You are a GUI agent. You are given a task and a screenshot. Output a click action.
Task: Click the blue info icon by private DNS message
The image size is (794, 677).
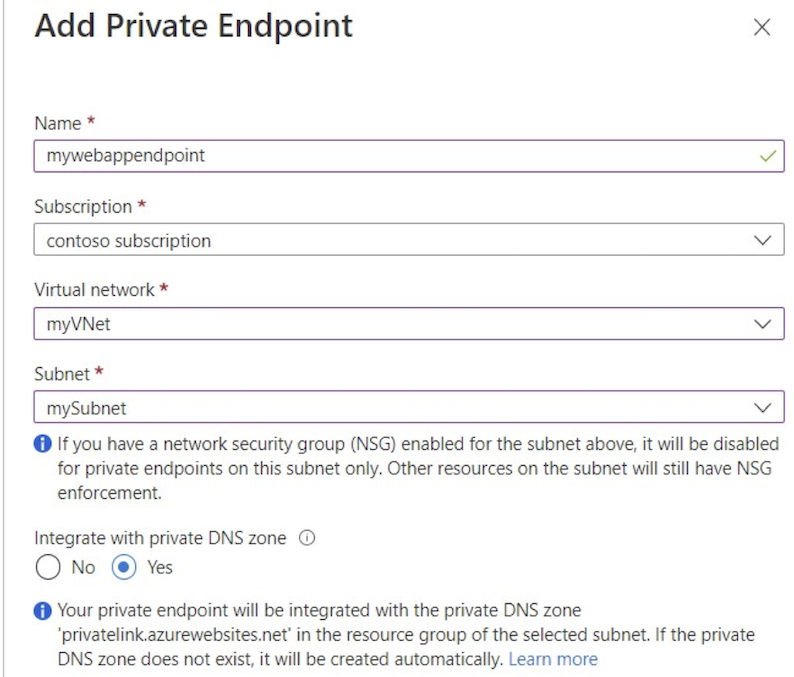click(x=43, y=611)
